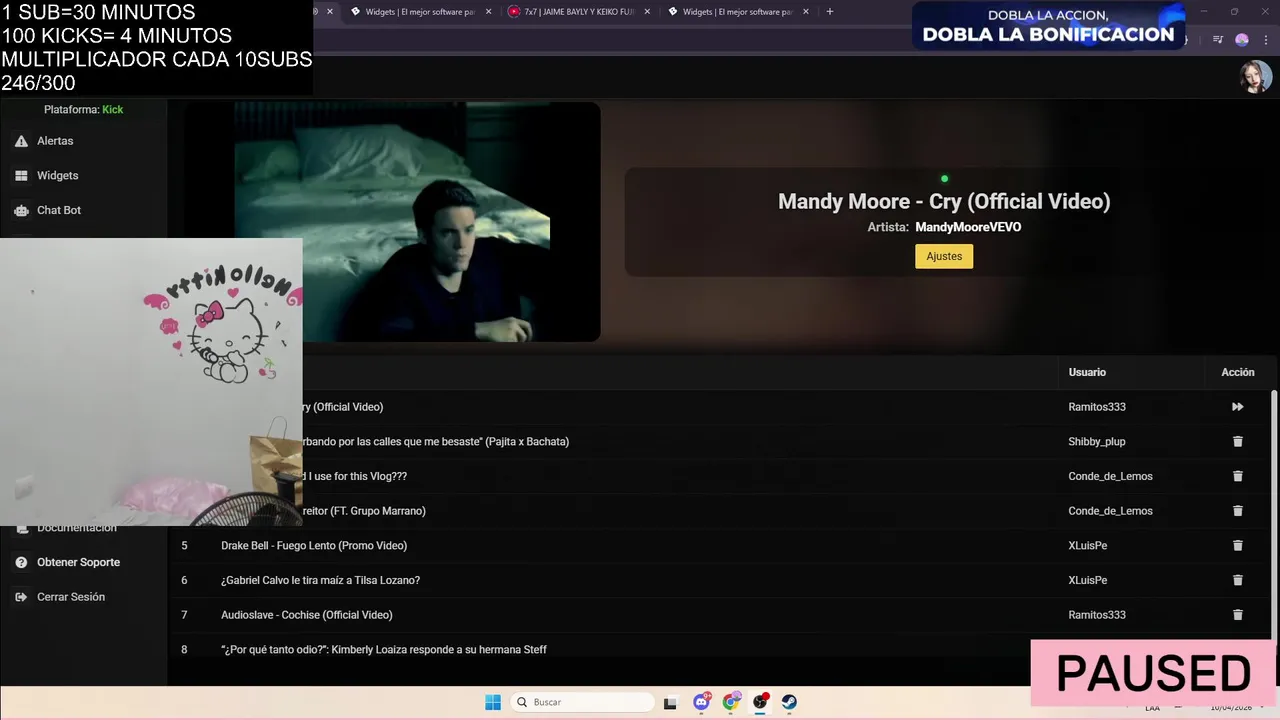This screenshot has width=1280, height=720.
Task: Click '¿Gabriel Calvo le tira maíz a Tilsa Lozano?'
Action: click(320, 580)
